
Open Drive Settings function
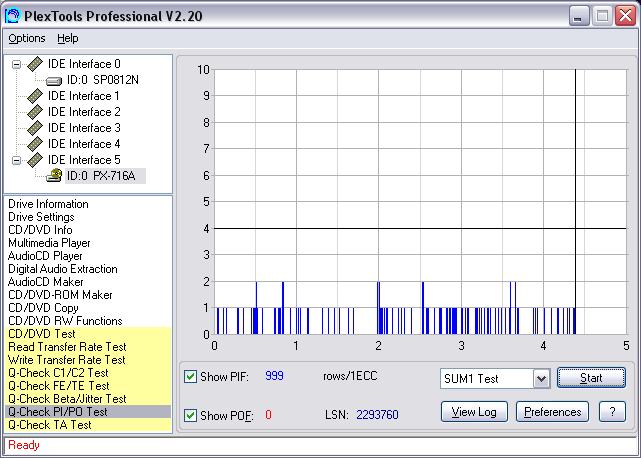click(41, 217)
